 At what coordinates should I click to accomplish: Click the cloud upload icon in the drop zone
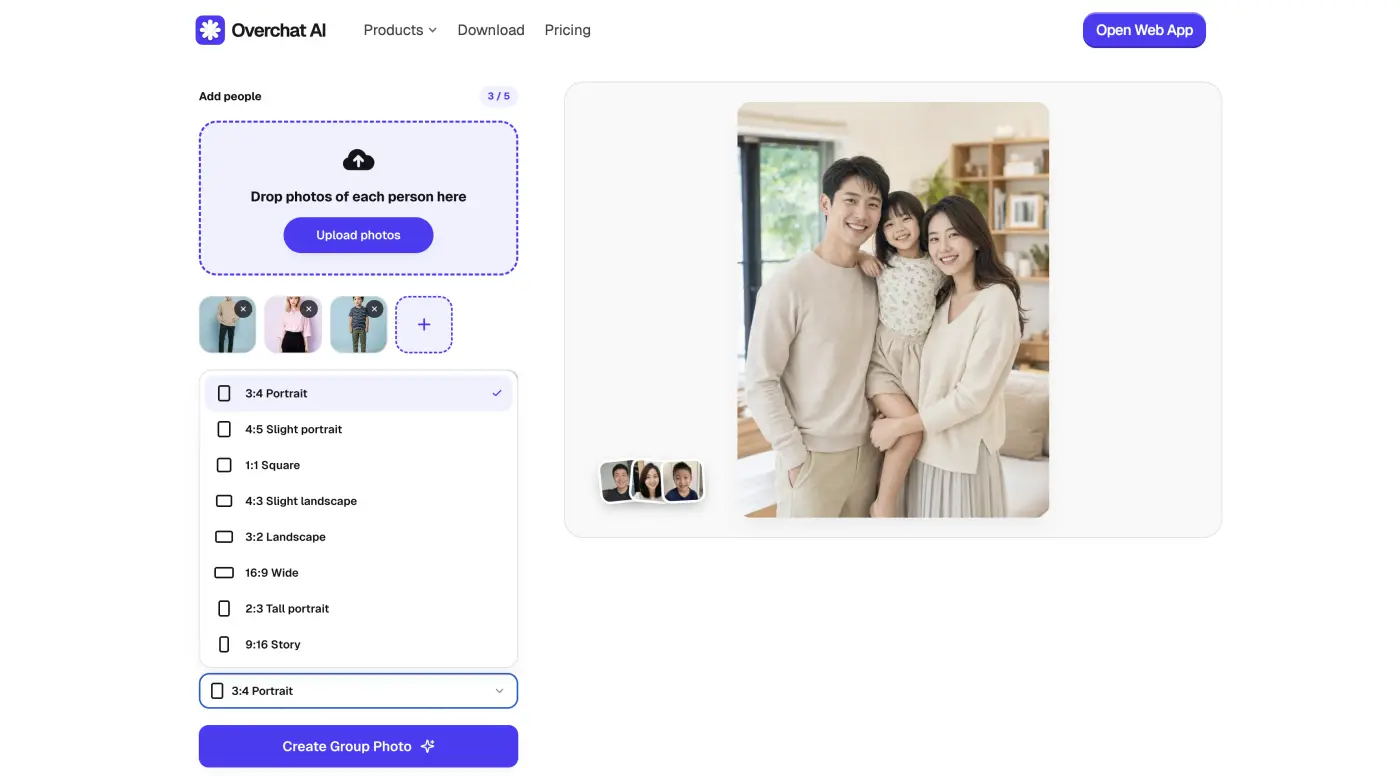coord(358,160)
